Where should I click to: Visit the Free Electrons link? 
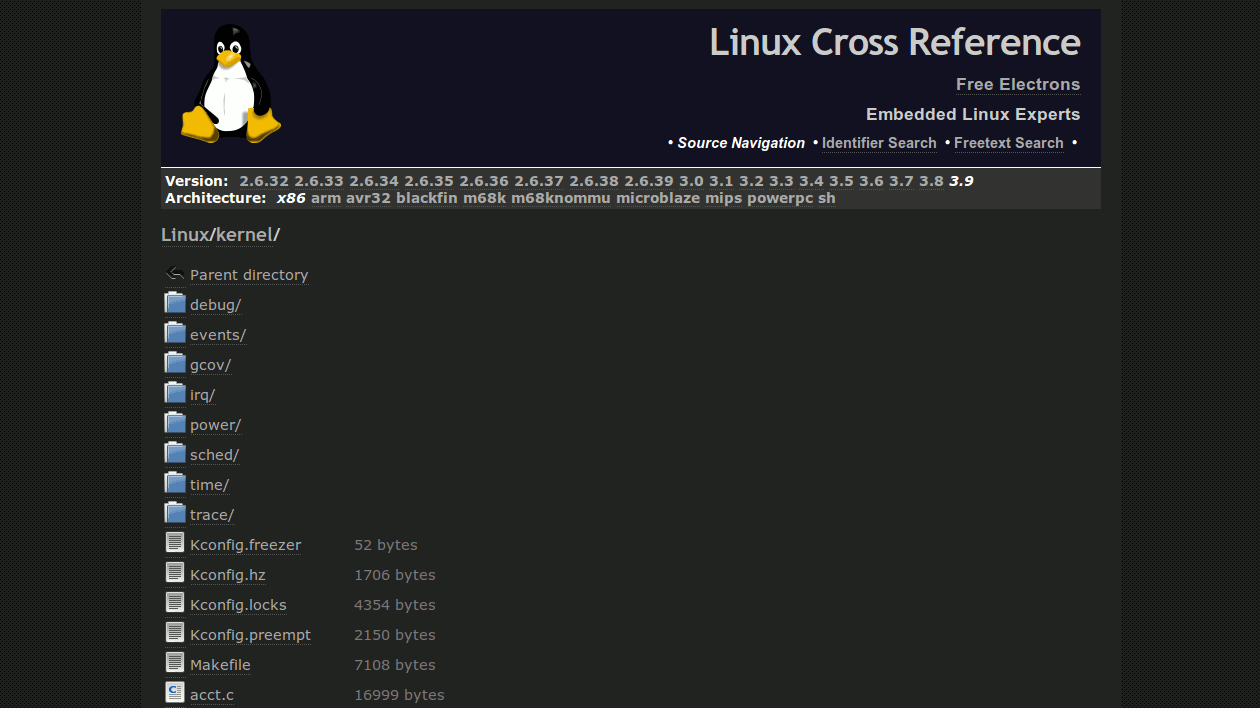[1018, 84]
